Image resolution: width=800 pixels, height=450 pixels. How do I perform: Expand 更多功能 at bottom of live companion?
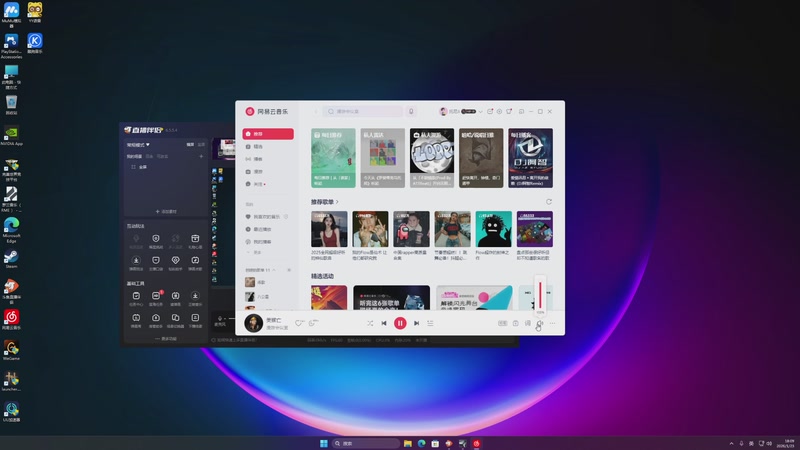pos(166,339)
